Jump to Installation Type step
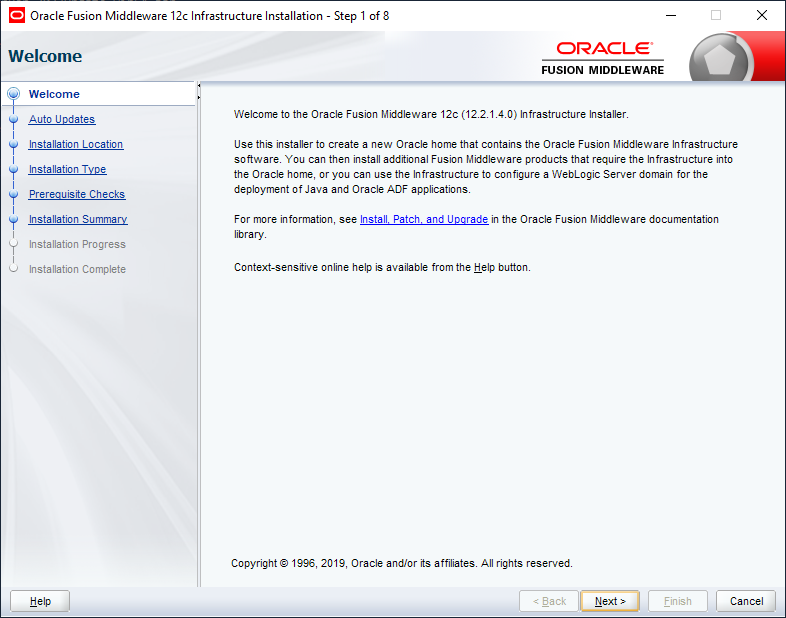This screenshot has width=786, height=618. coord(67,169)
